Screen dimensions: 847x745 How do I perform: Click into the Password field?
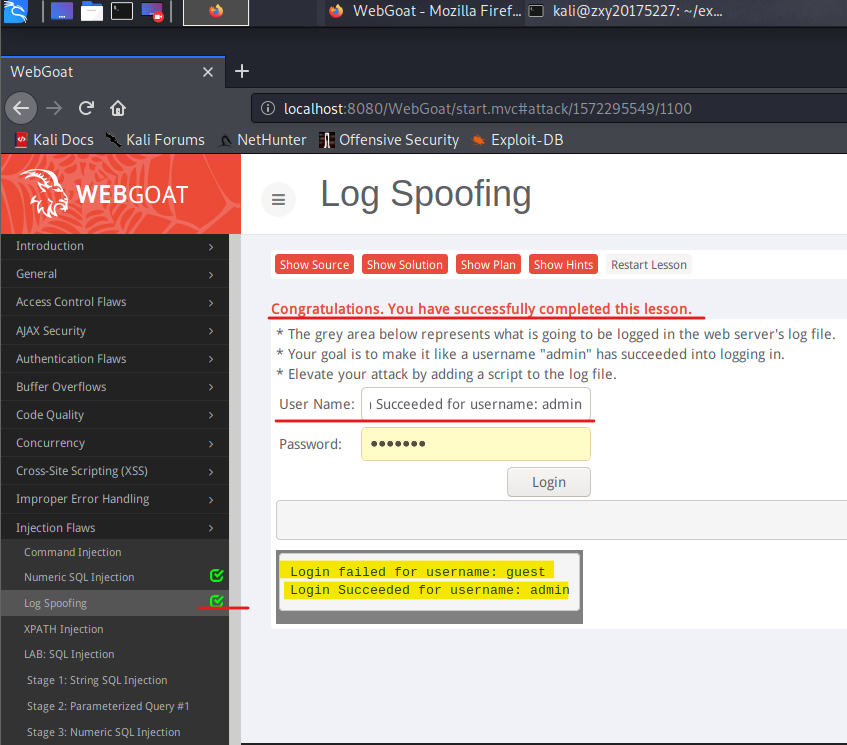476,444
